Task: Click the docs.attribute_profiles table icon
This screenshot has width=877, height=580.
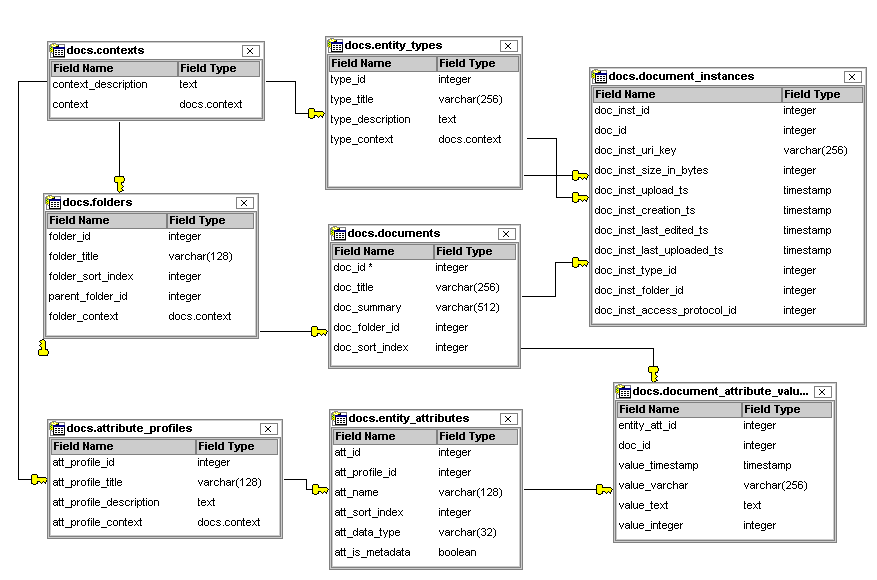Action: tap(58, 429)
